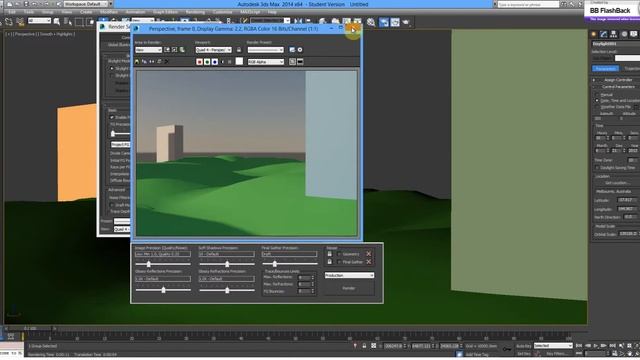Open the Modifiers menu
640x360 pixels.
109,12
